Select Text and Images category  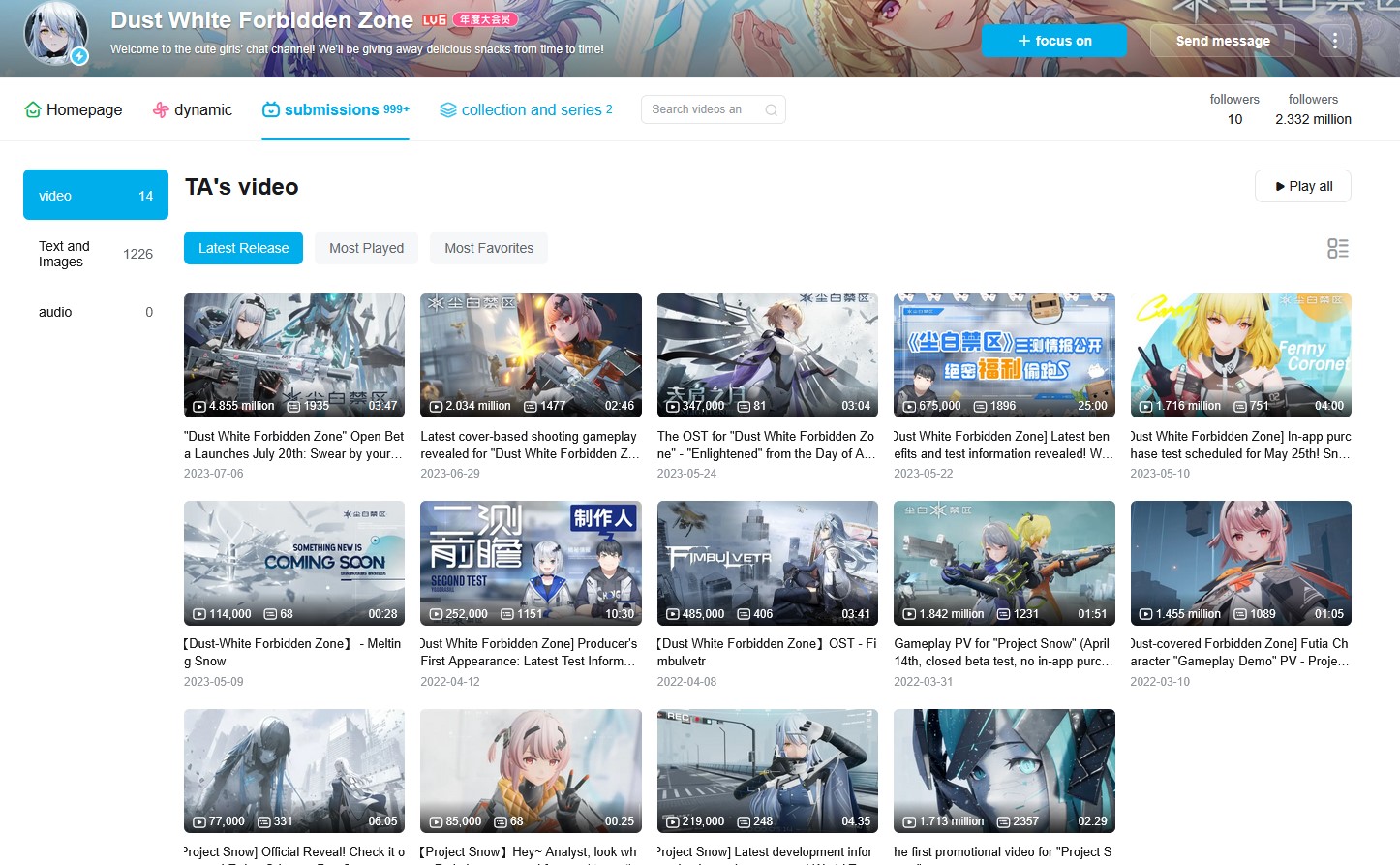(96, 254)
